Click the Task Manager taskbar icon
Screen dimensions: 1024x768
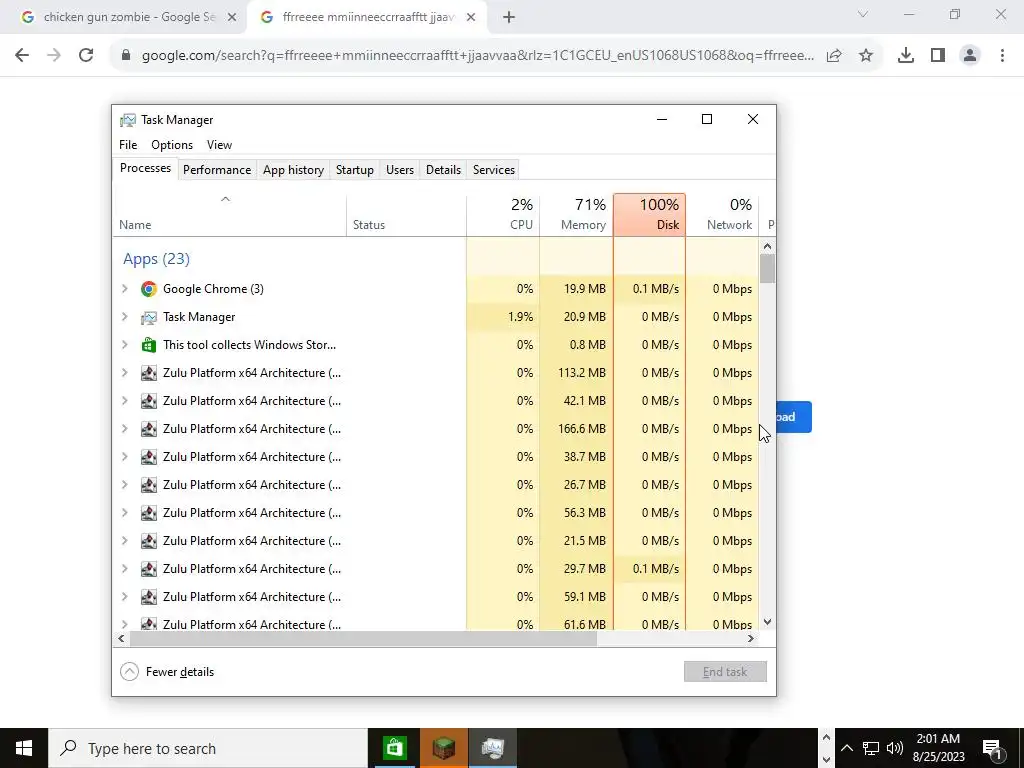pos(493,748)
